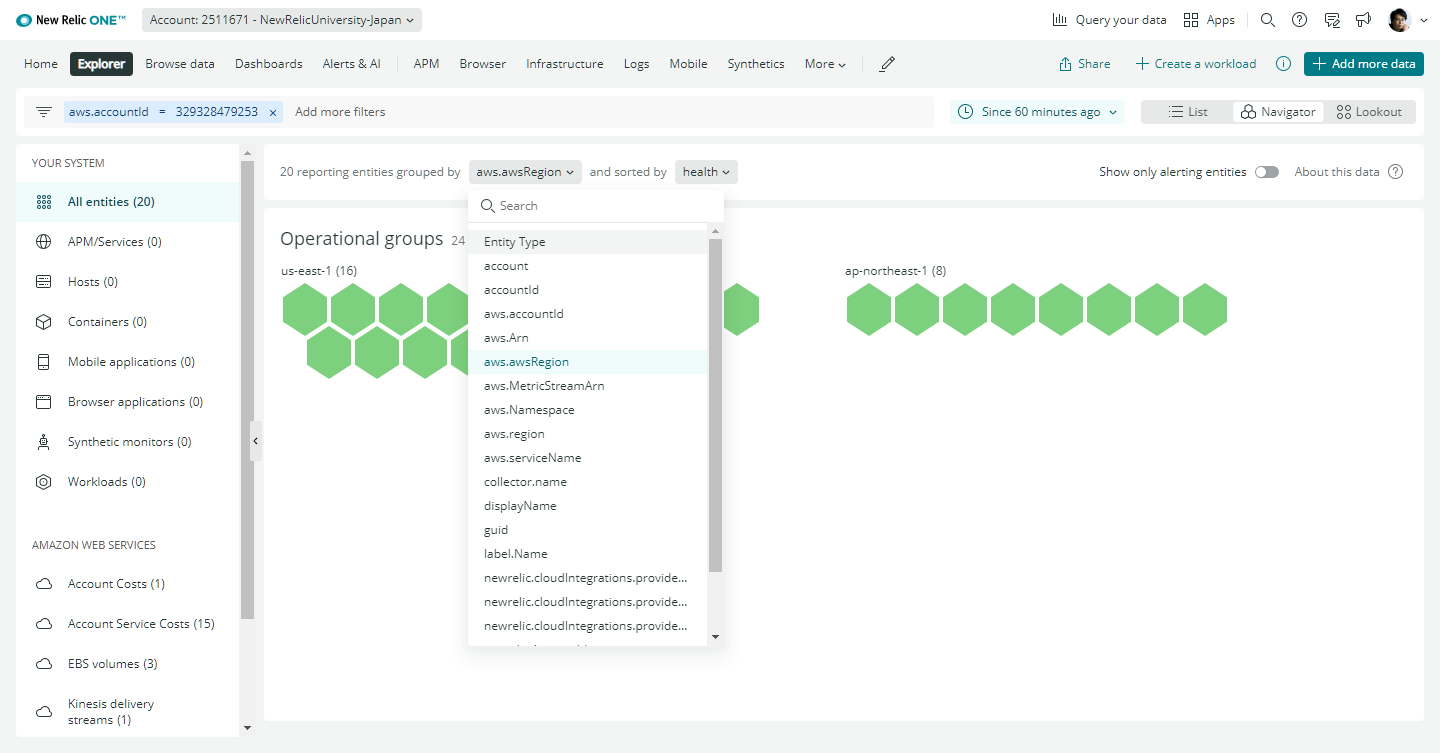Click the New Relic ONE logo
This screenshot has width=1440, height=753.
point(72,20)
